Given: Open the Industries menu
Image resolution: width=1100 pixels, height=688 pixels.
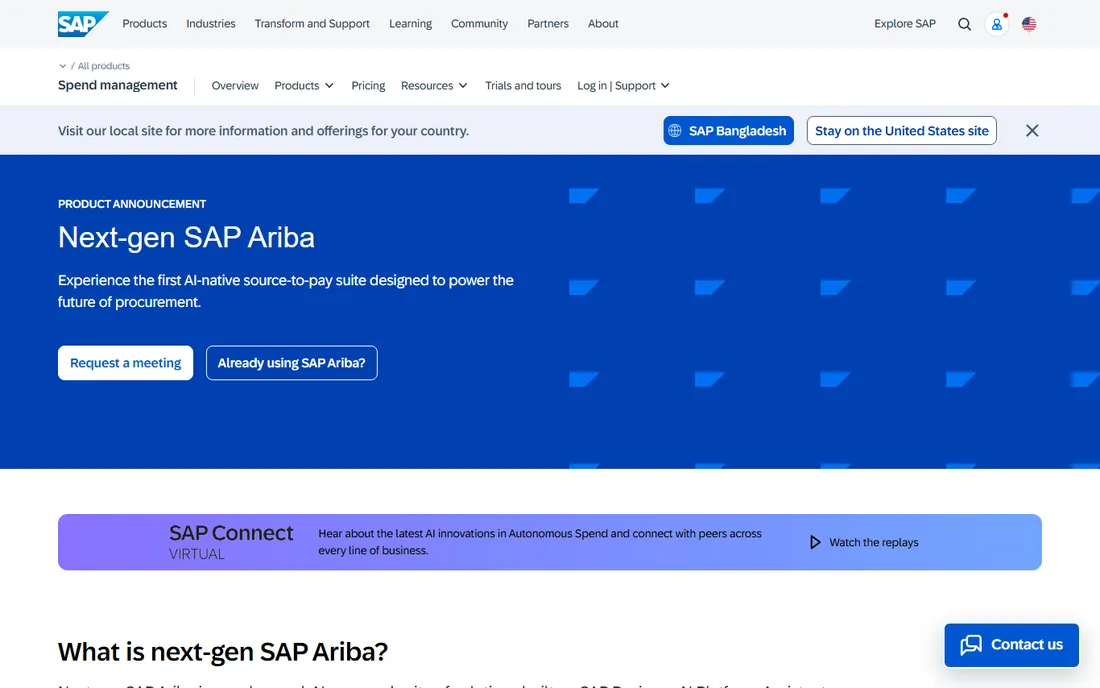Looking at the screenshot, I should (210, 24).
